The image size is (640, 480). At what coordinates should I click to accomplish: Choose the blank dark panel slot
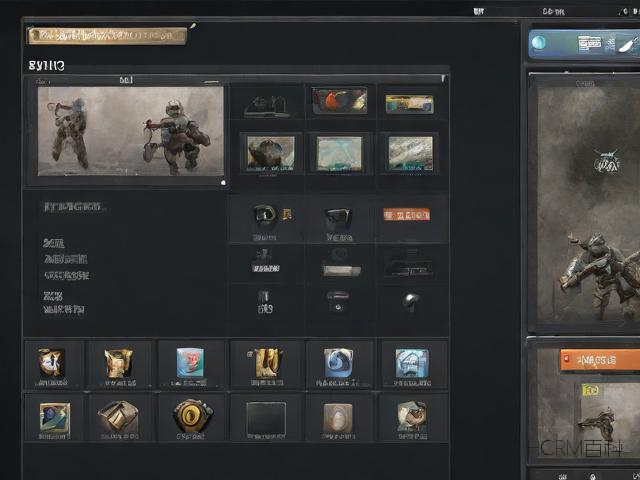(266, 418)
